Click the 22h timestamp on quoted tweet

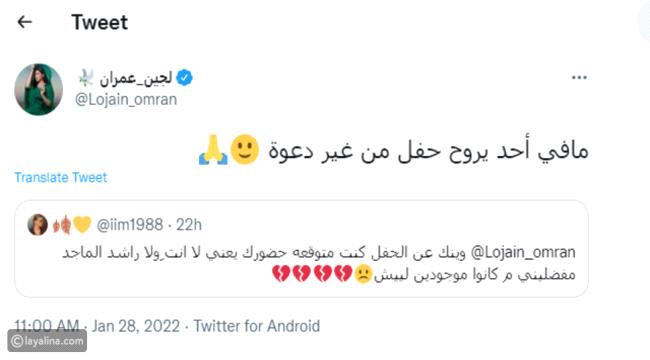pyautogui.click(x=189, y=225)
